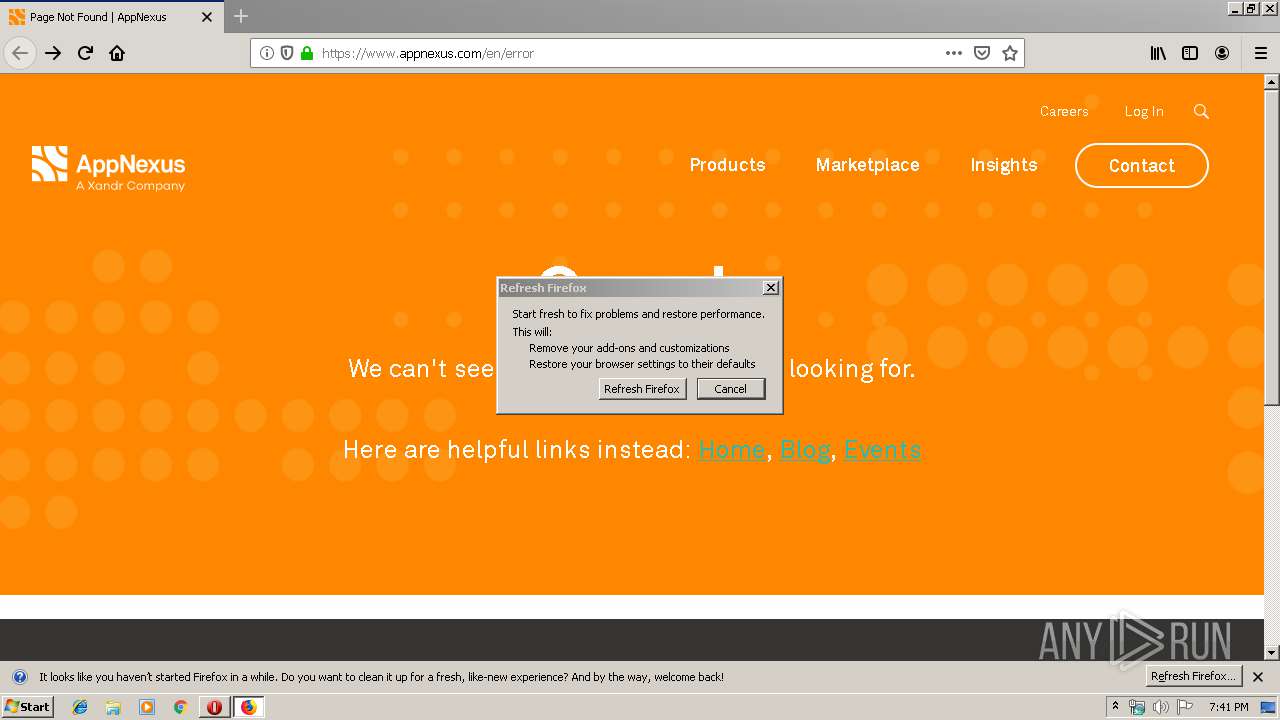This screenshot has height=720, width=1280.
Task: Click the Contact button
Action: (1142, 166)
